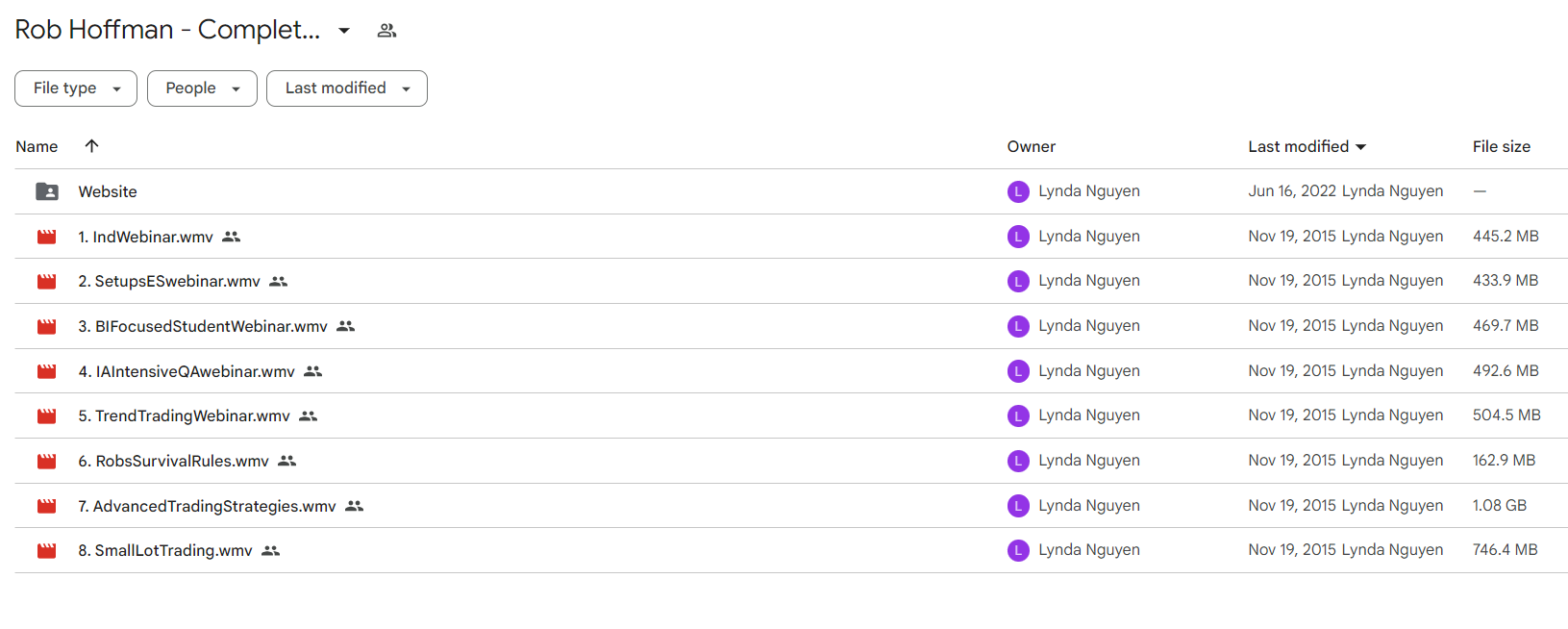Click video icon for 5. TrendTradingWebinar.wmv

[47, 415]
